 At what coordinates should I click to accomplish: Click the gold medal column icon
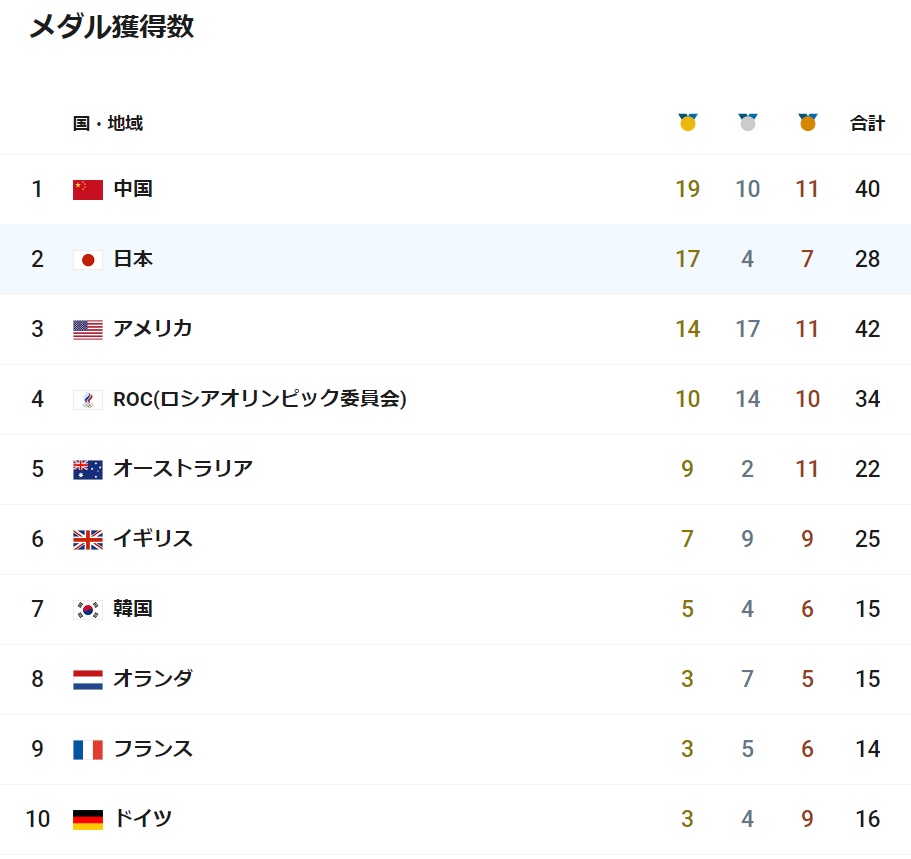687,122
